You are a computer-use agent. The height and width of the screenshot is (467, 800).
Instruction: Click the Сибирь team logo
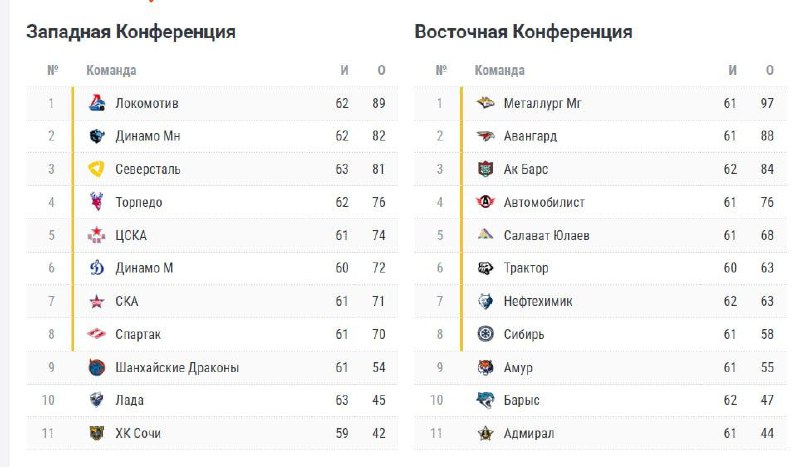click(x=485, y=334)
